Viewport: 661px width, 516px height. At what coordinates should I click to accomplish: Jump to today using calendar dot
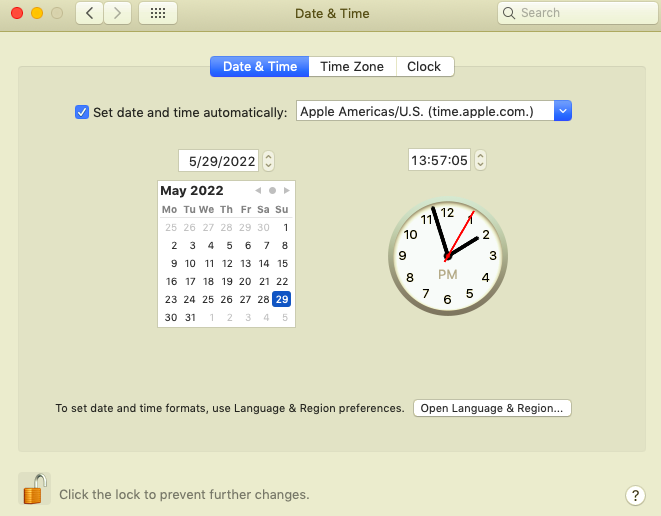click(x=272, y=191)
